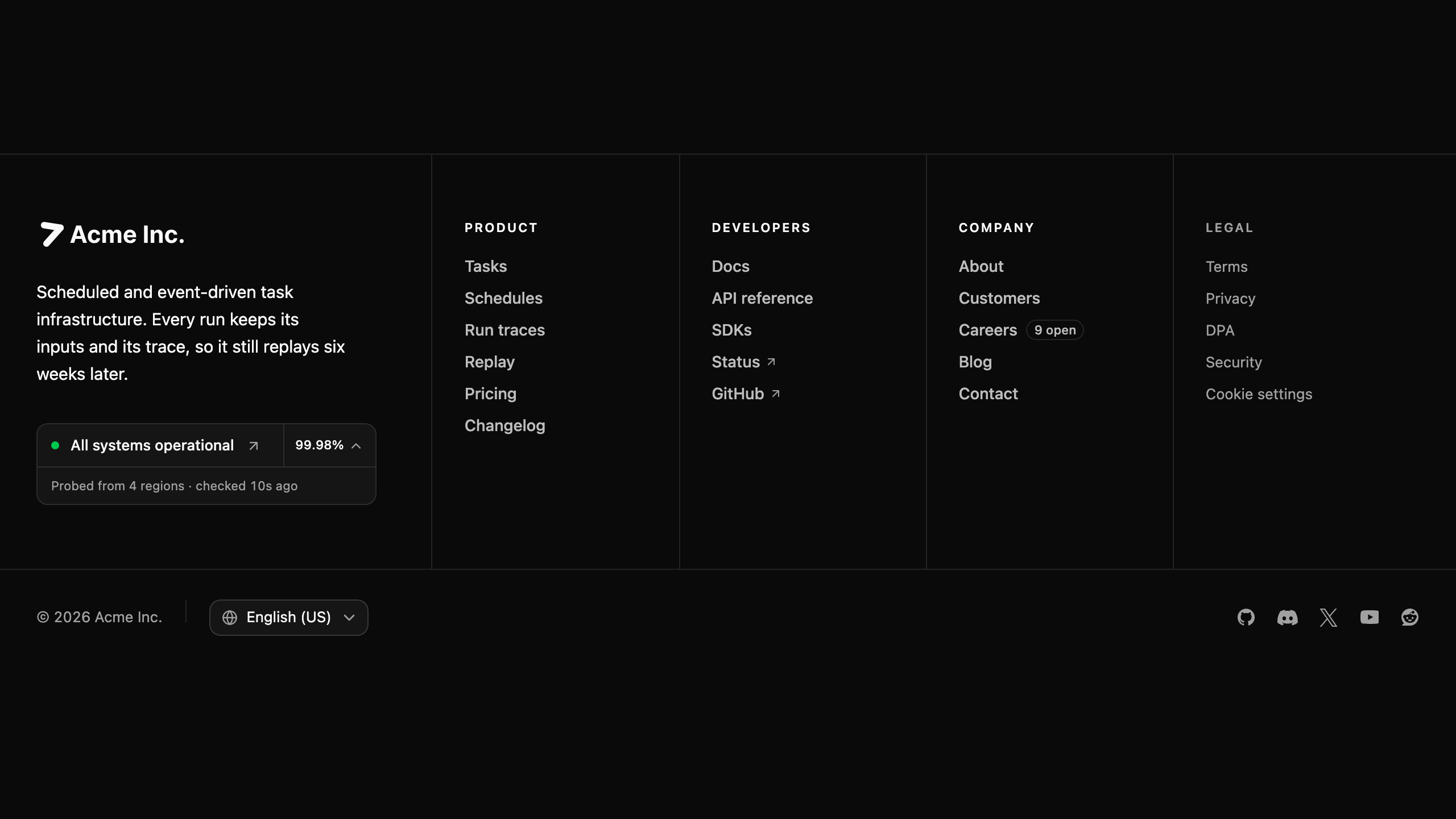Click the globe icon in language selector
The image size is (1456, 819).
[x=230, y=618]
